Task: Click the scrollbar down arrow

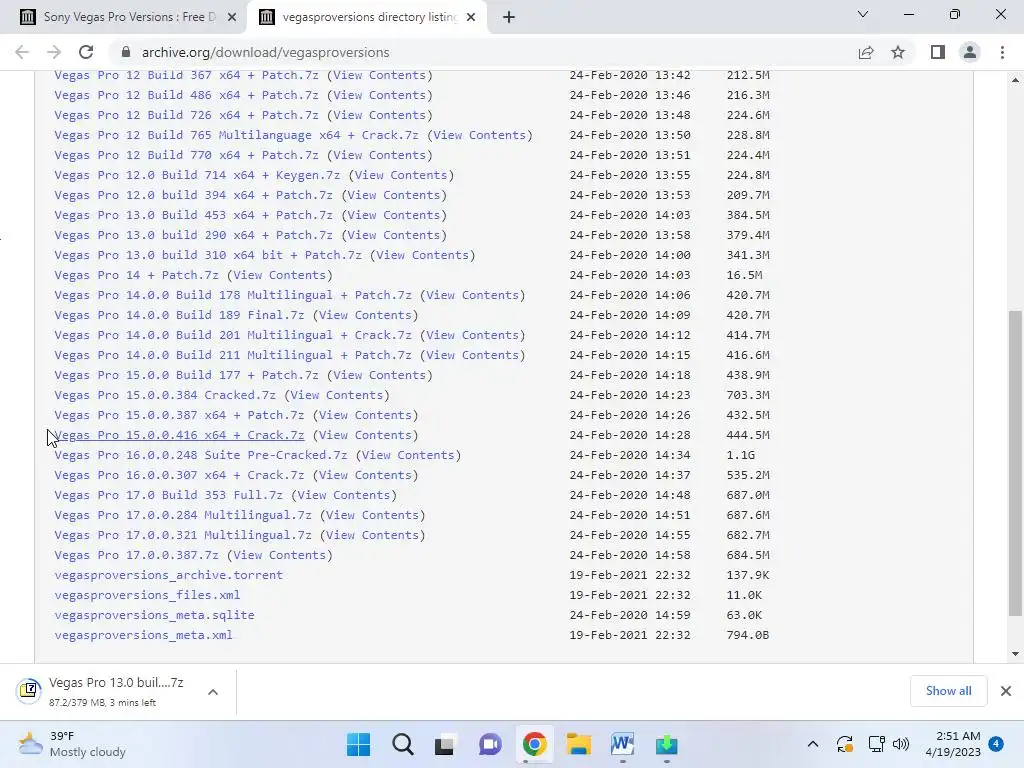Action: pyautogui.click(x=1015, y=654)
